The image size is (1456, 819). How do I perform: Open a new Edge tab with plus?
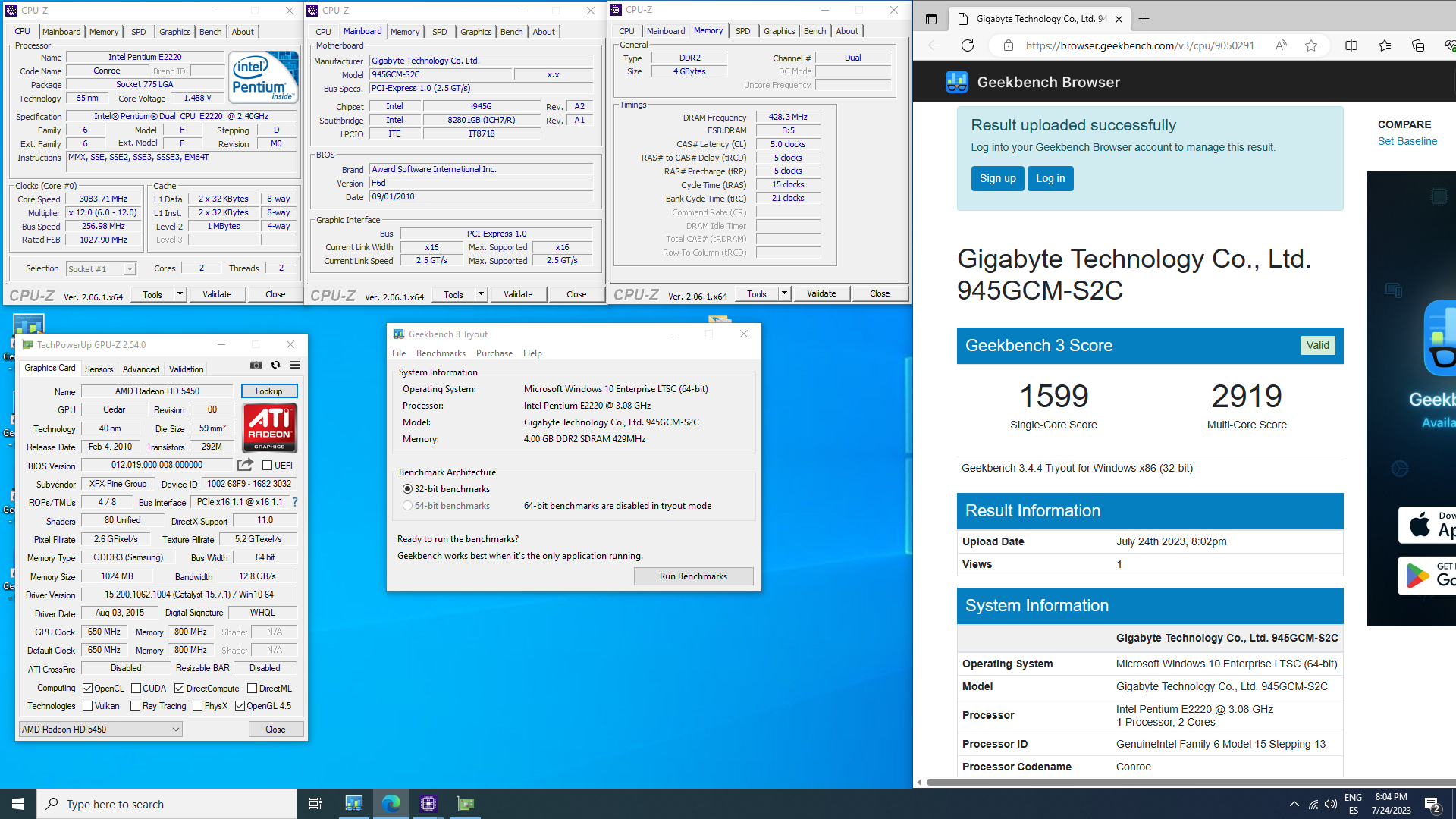[1144, 19]
